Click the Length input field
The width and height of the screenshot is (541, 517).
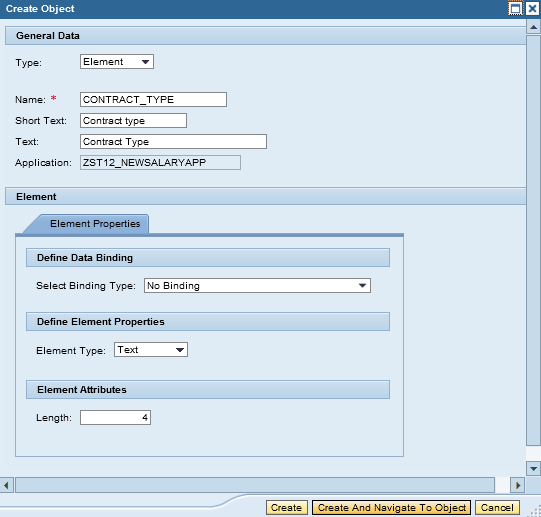click(x=115, y=418)
